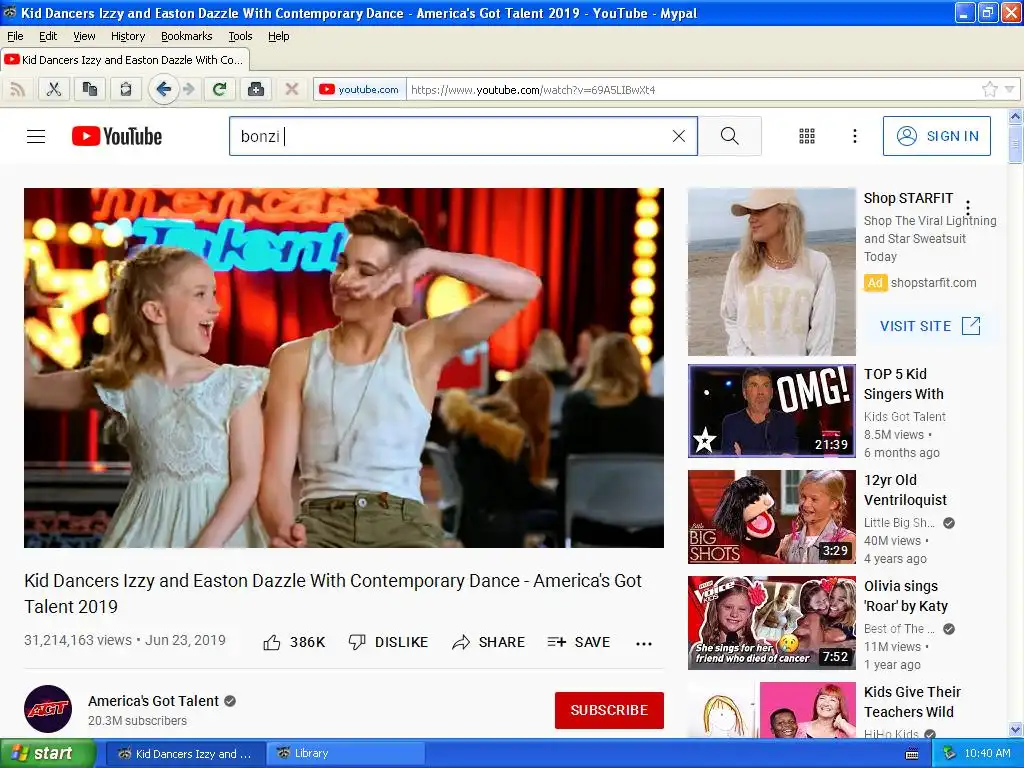1024x768 pixels.
Task: Click the Downloads toolbar icon
Action: pyautogui.click(x=256, y=89)
